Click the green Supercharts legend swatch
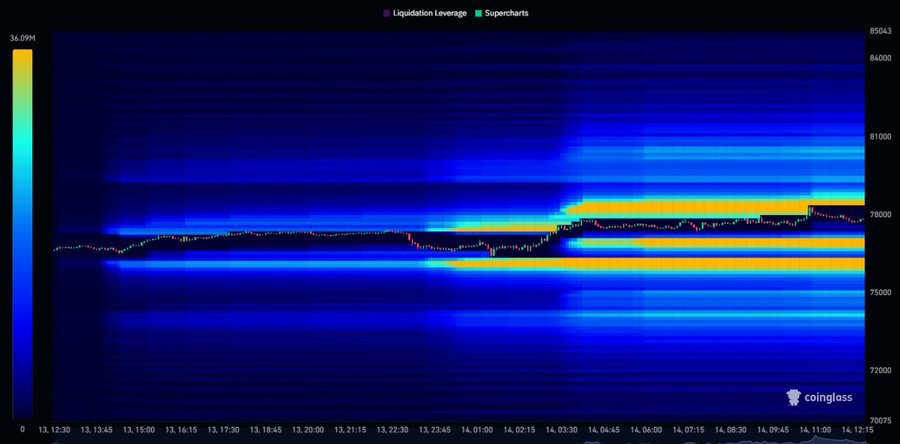 (478, 13)
